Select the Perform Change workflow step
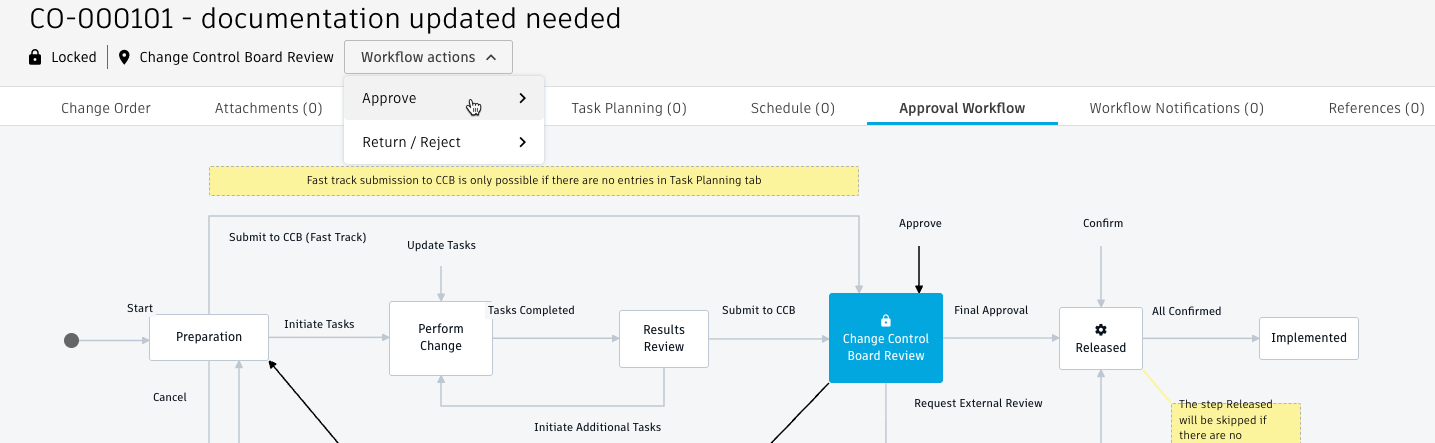Image resolution: width=1435 pixels, height=443 pixels. (x=441, y=338)
